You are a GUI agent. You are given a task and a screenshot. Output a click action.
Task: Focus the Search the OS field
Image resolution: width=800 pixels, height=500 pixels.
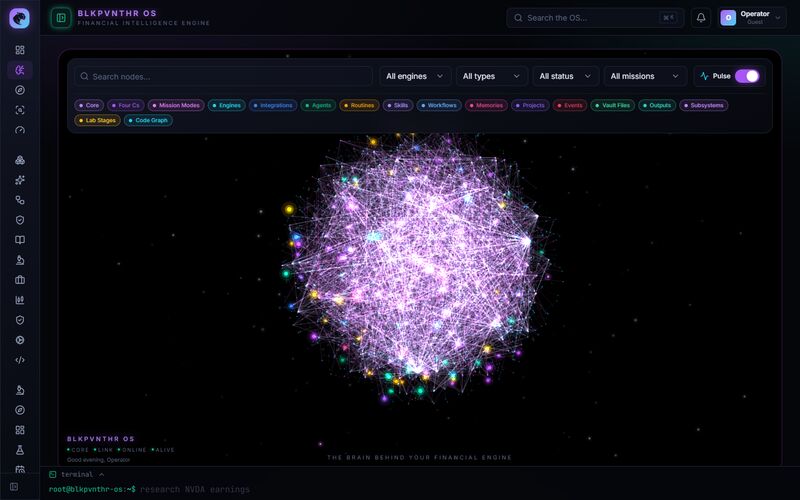tap(595, 18)
